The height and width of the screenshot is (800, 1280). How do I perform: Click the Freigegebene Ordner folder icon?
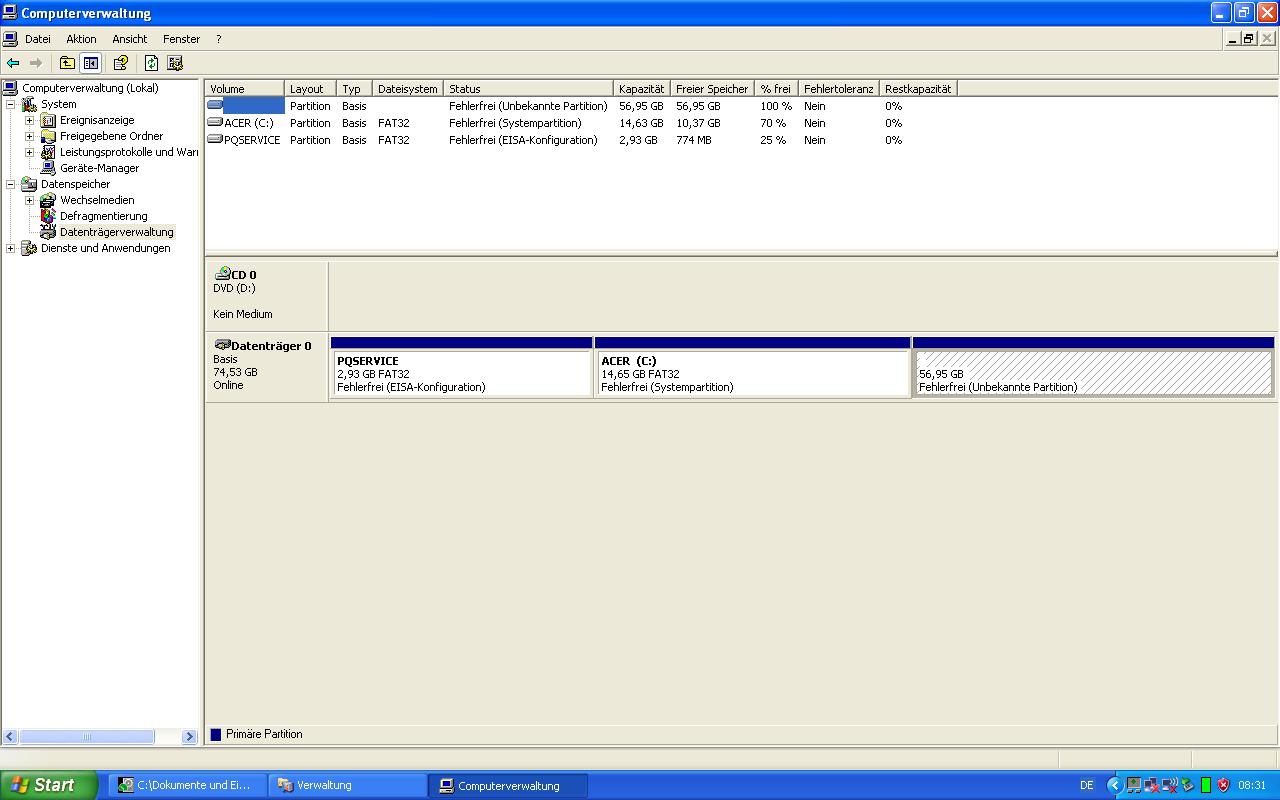pyautogui.click(x=48, y=136)
